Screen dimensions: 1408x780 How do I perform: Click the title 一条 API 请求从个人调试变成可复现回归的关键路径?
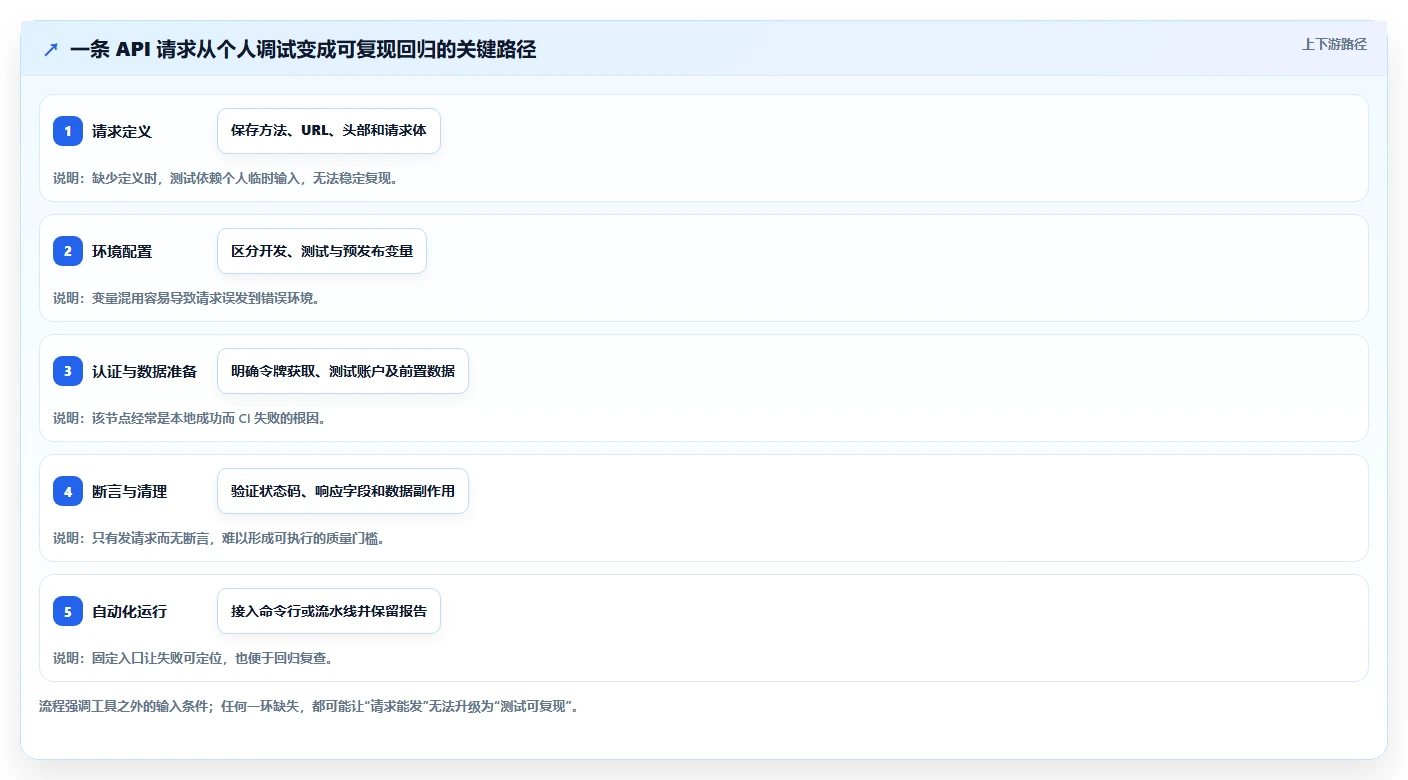(303, 49)
